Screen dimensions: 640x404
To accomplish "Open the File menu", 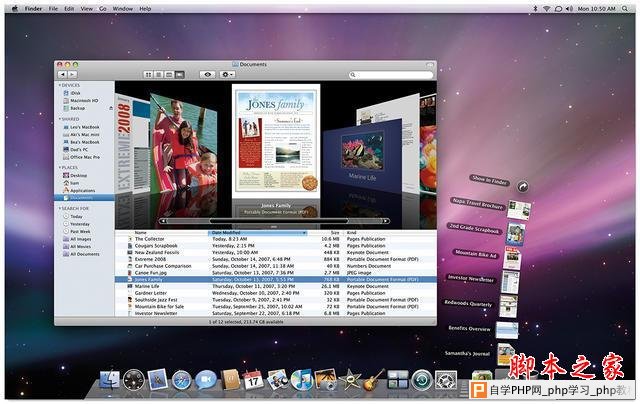I will coord(53,9).
